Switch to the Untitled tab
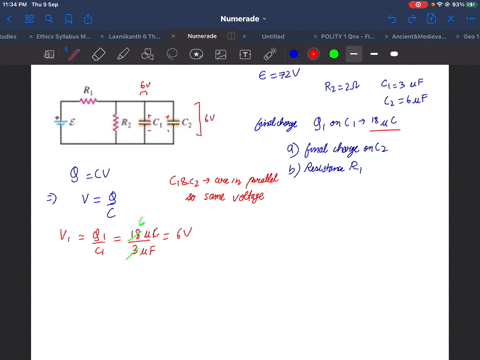 pyautogui.click(x=273, y=36)
